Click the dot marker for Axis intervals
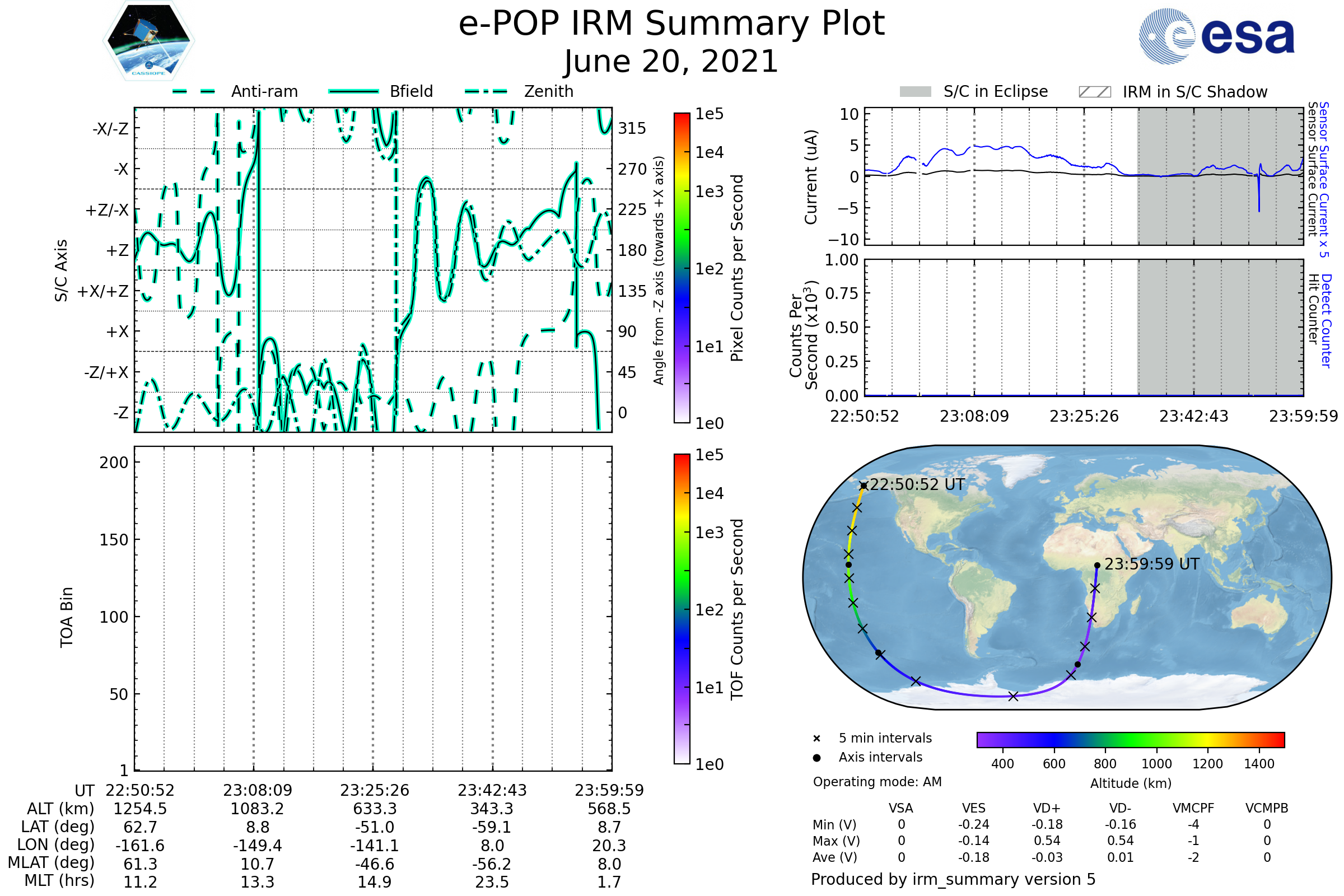 [816, 758]
